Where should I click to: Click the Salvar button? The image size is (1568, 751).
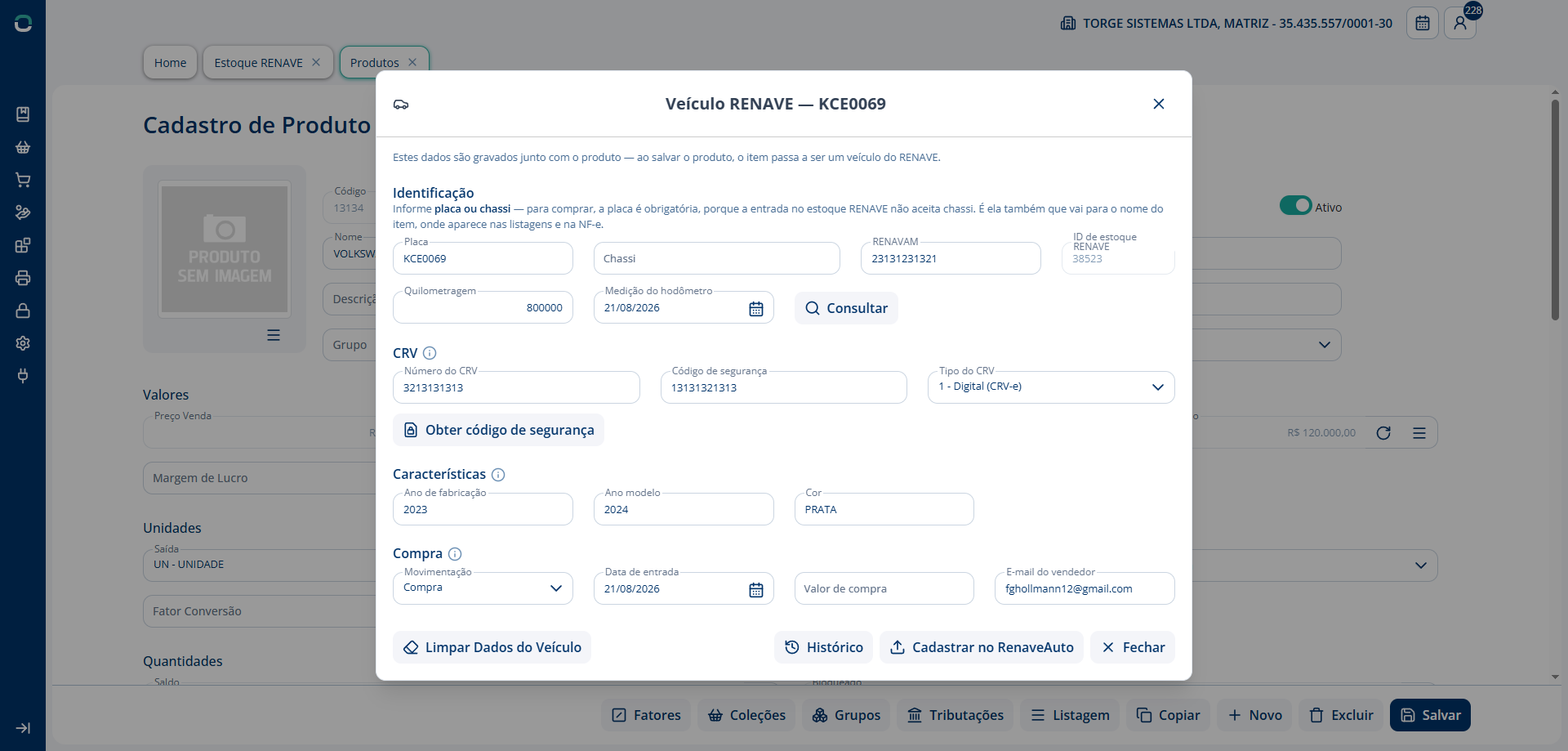point(1430,715)
